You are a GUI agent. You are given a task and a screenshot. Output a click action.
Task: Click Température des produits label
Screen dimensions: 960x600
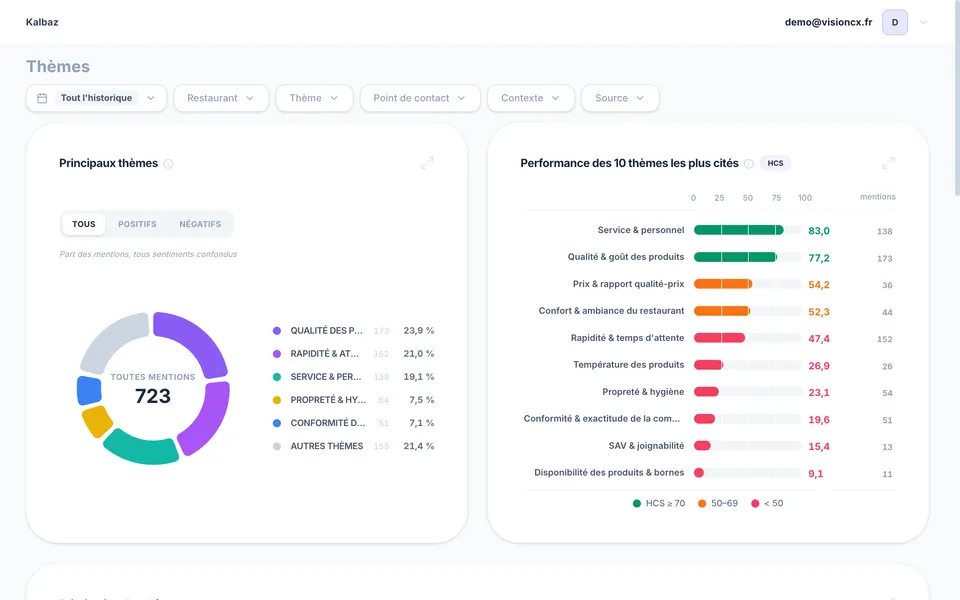click(x=629, y=365)
